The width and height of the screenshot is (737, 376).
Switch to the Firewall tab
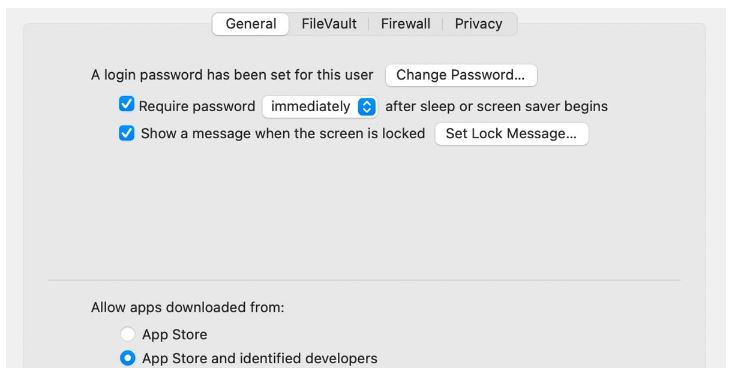[x=406, y=24]
